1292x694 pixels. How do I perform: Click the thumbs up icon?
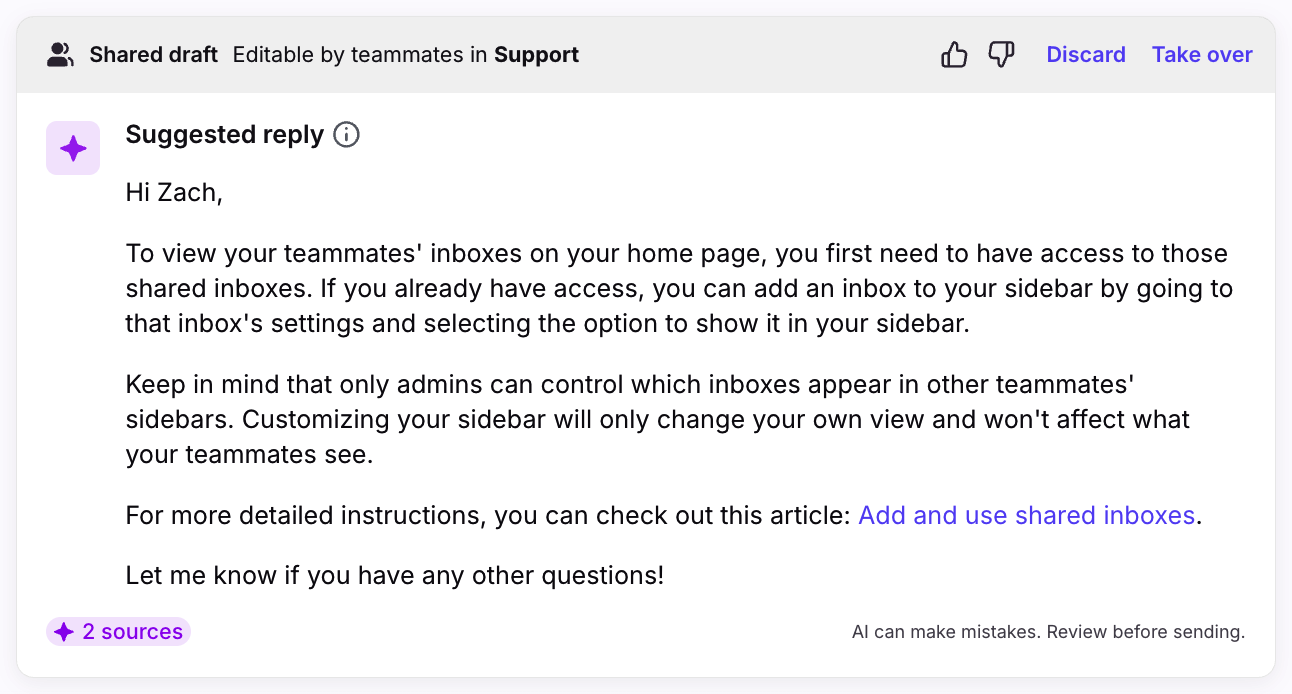(x=954, y=55)
